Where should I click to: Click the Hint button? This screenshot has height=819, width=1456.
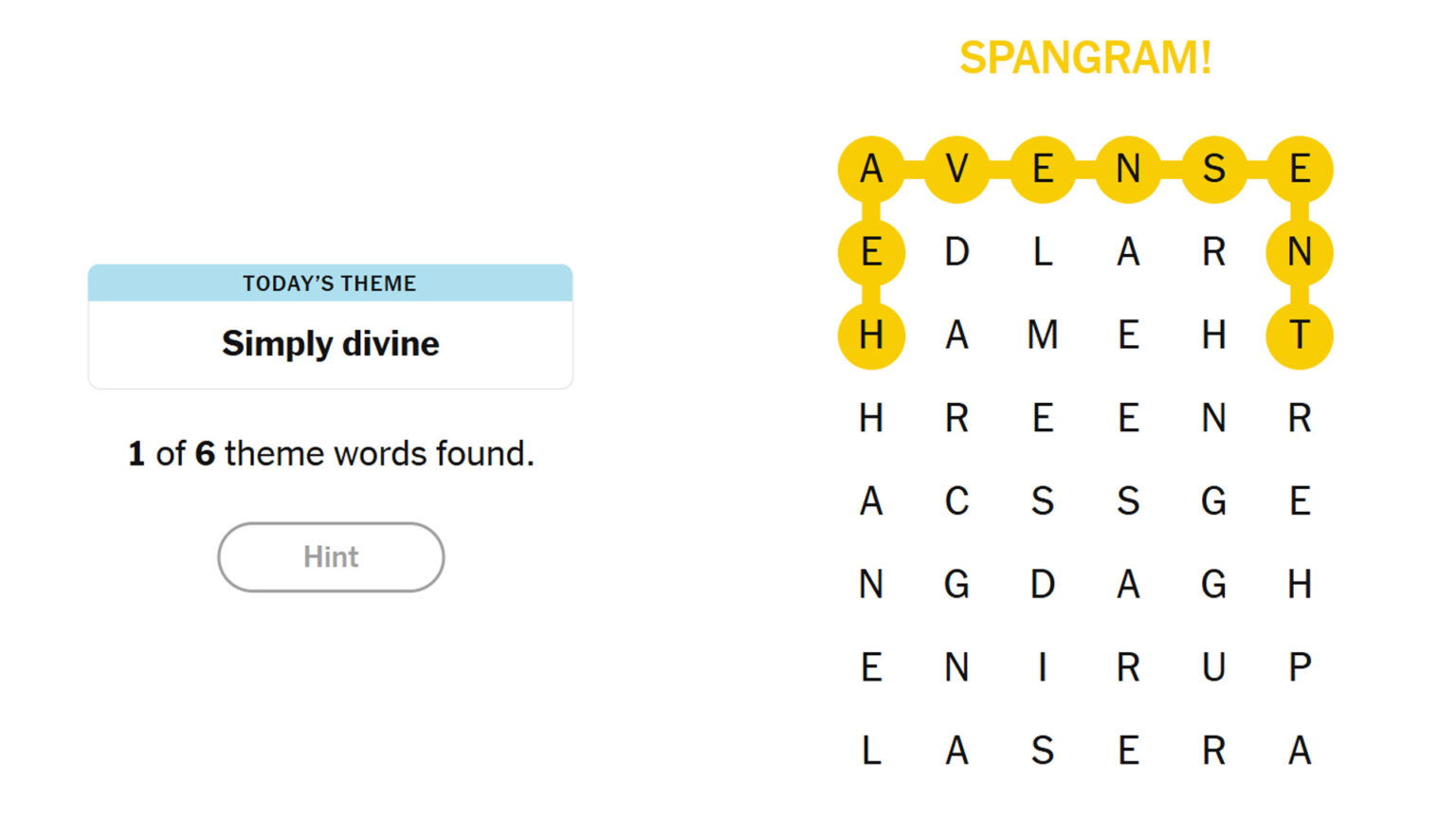point(331,557)
